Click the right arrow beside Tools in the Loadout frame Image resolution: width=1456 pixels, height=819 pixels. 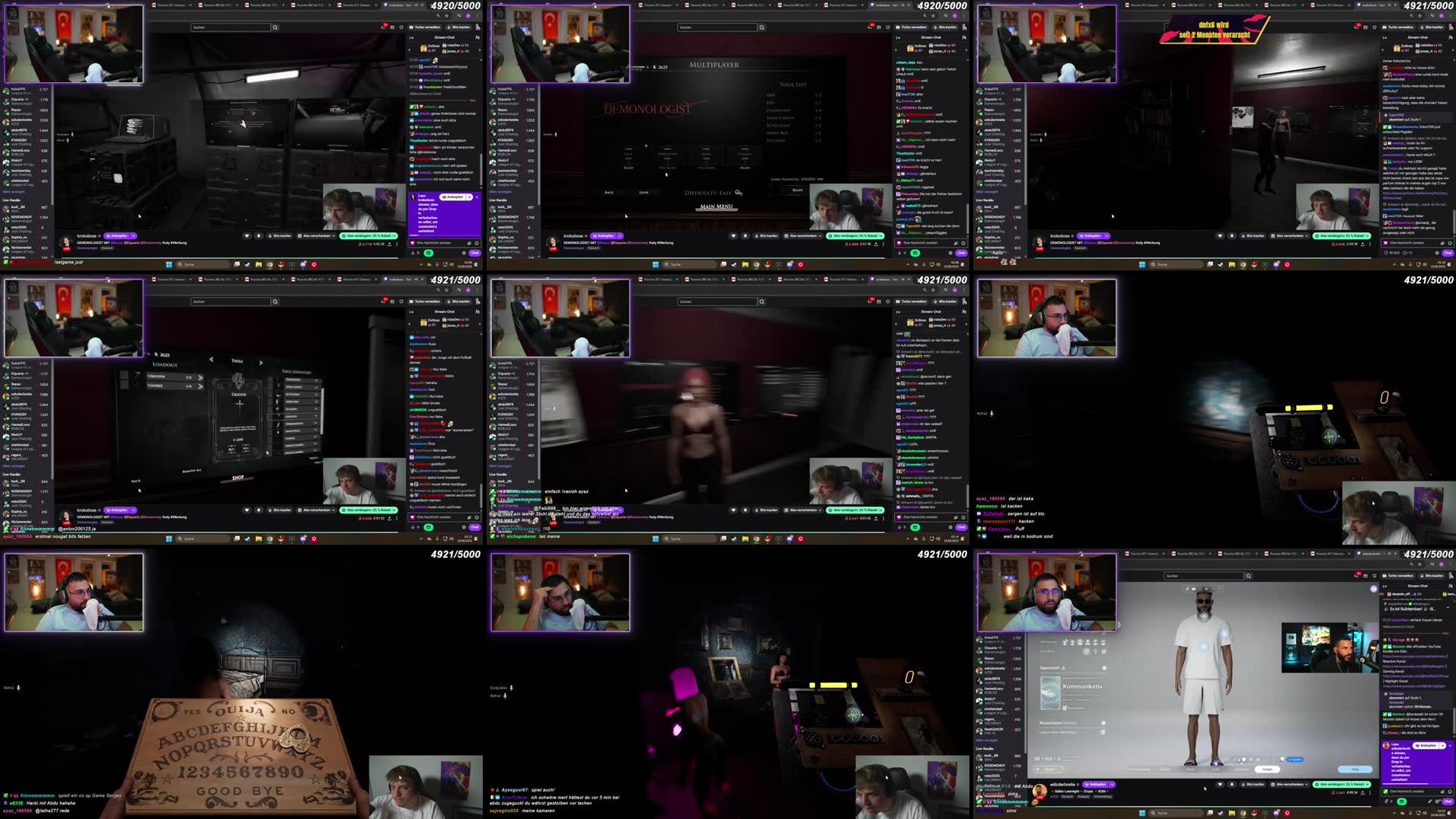pos(260,362)
